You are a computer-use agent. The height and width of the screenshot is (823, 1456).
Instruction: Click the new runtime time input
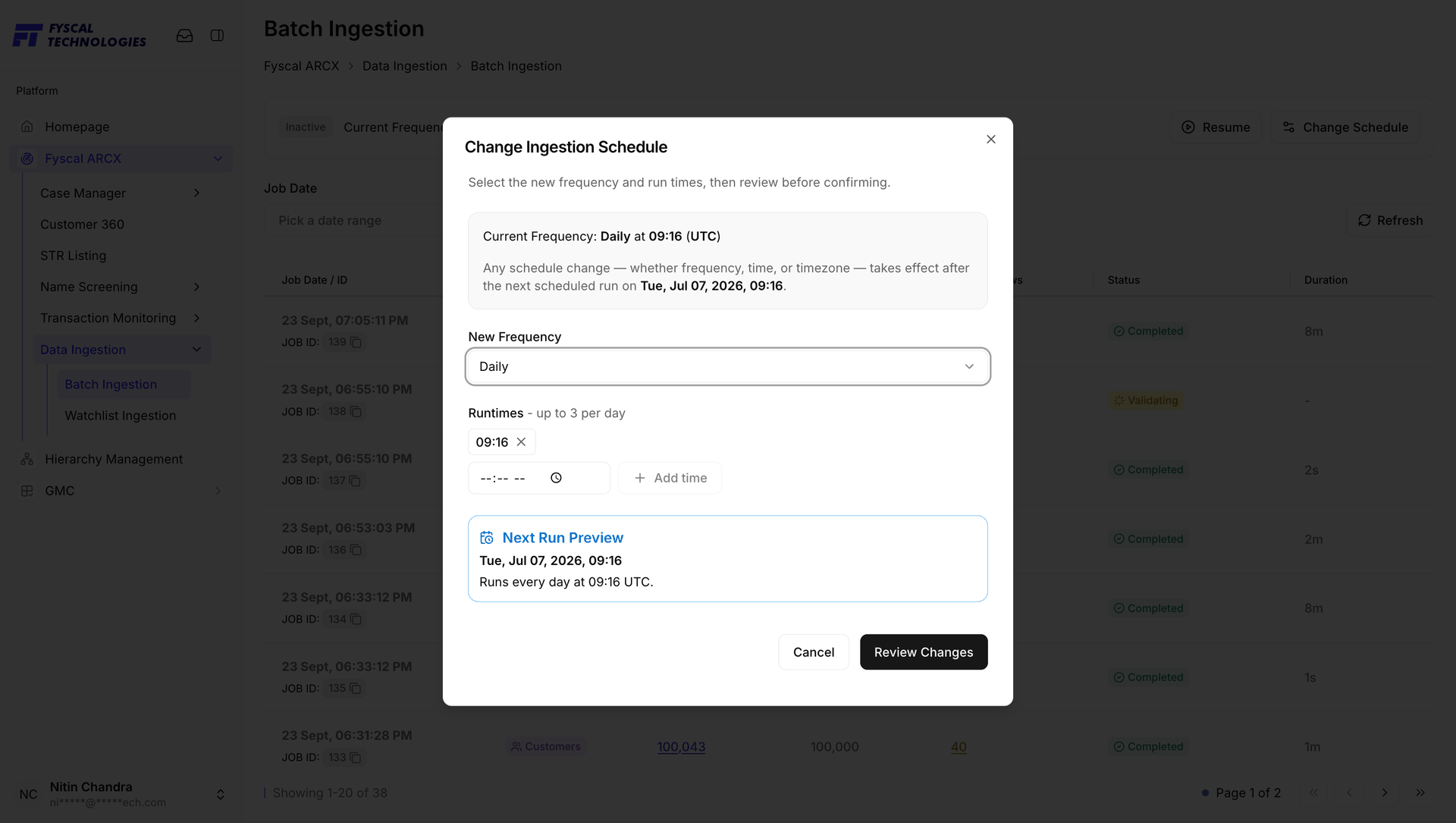(x=538, y=478)
